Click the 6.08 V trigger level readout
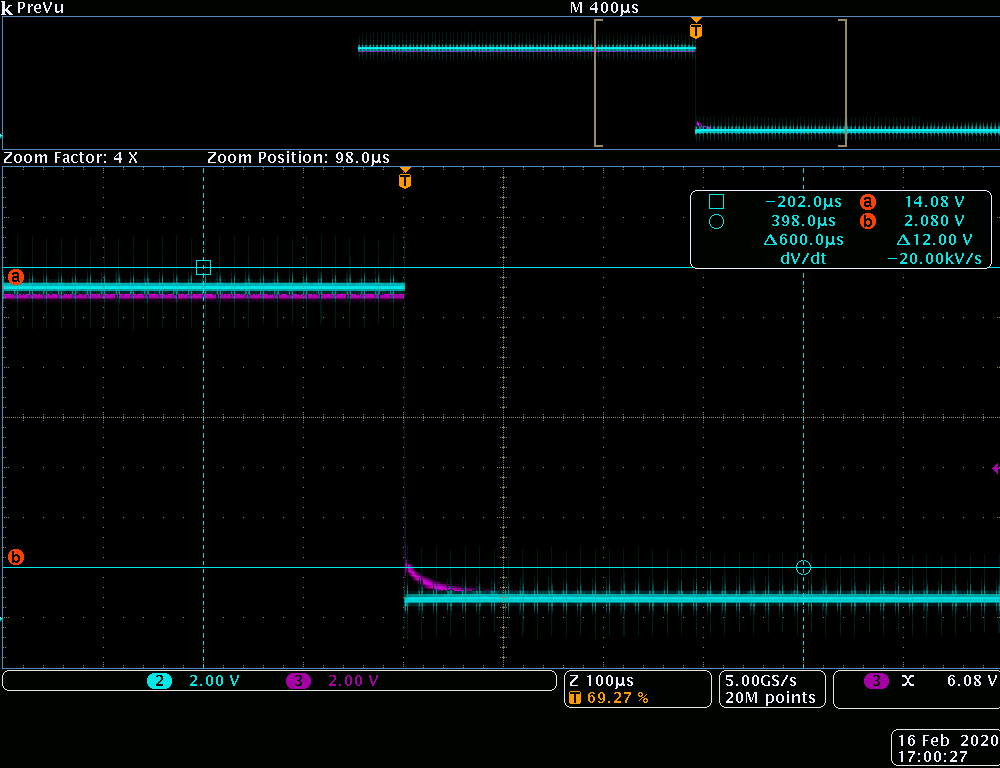Image resolution: width=1000 pixels, height=768 pixels. pyautogui.click(x=970, y=681)
